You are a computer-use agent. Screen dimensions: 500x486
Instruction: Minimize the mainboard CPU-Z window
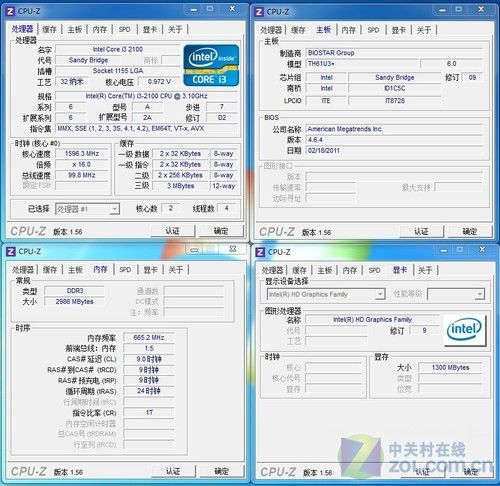click(442, 10)
